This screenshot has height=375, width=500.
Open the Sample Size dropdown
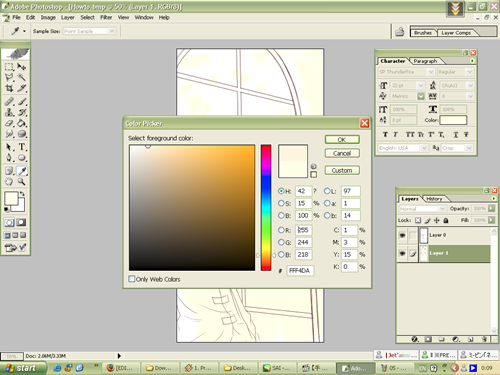(89, 31)
